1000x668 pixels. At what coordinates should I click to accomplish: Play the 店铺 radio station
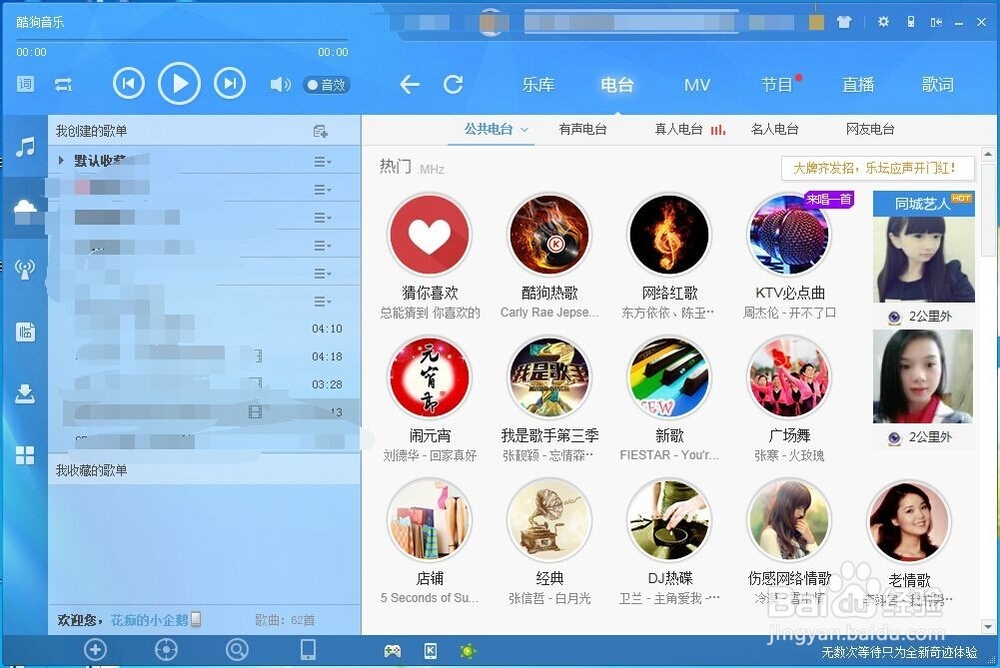(430, 521)
